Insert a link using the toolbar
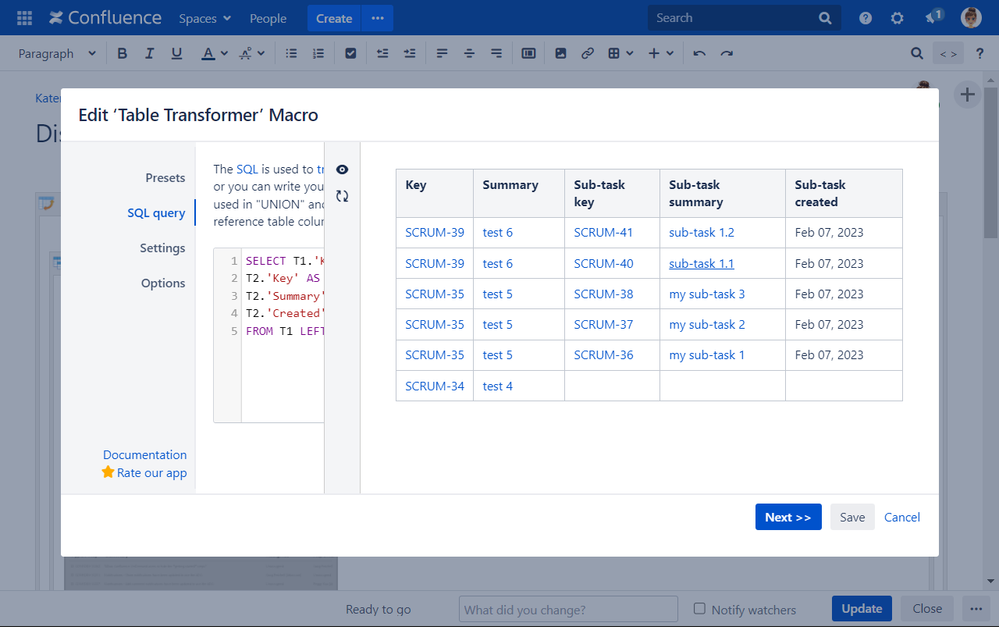The image size is (999, 627). point(587,54)
